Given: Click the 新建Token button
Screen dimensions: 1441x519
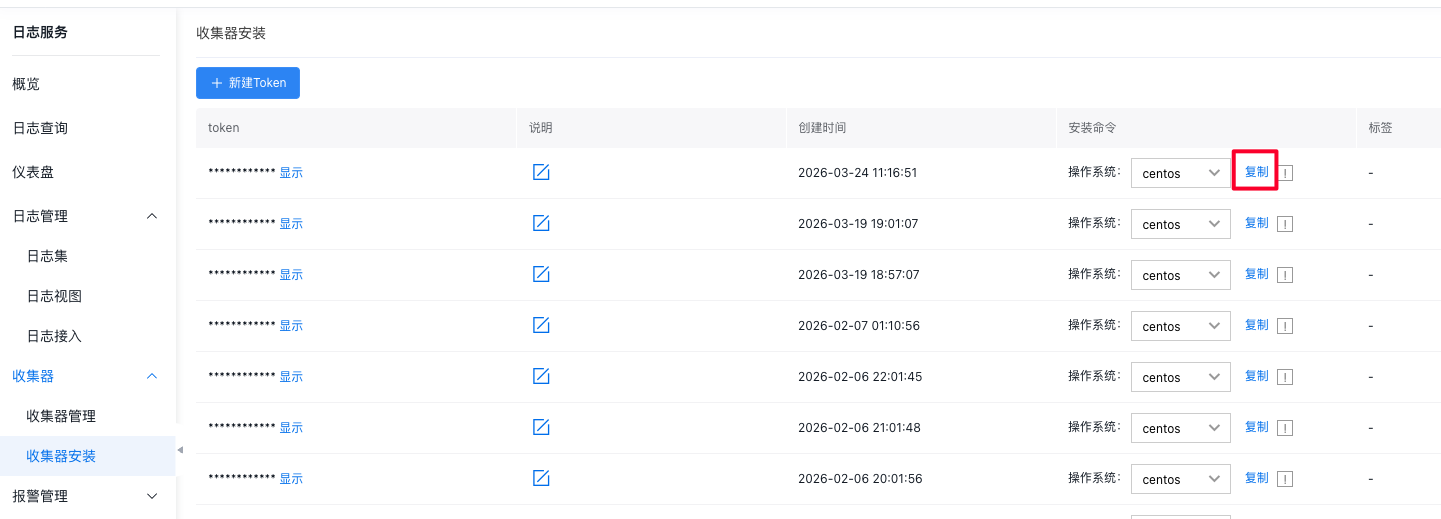Looking at the screenshot, I should pos(248,83).
